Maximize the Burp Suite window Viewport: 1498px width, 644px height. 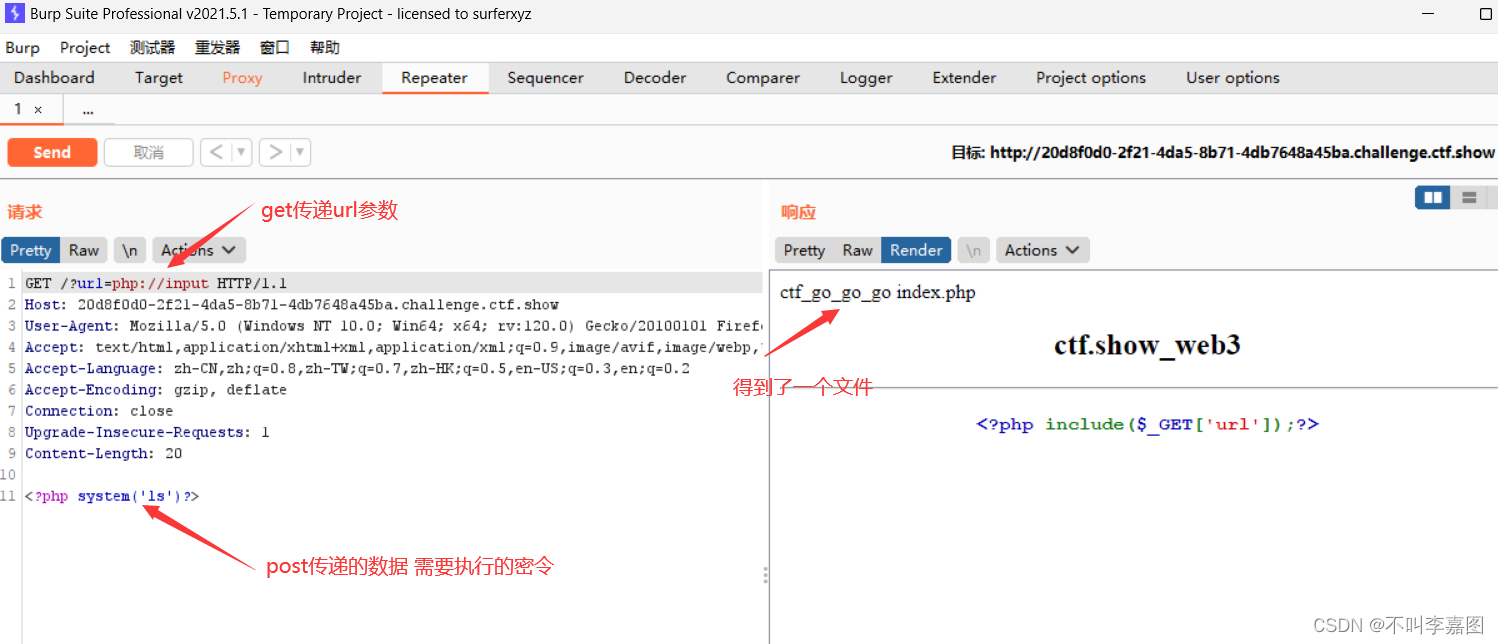tap(1485, 14)
